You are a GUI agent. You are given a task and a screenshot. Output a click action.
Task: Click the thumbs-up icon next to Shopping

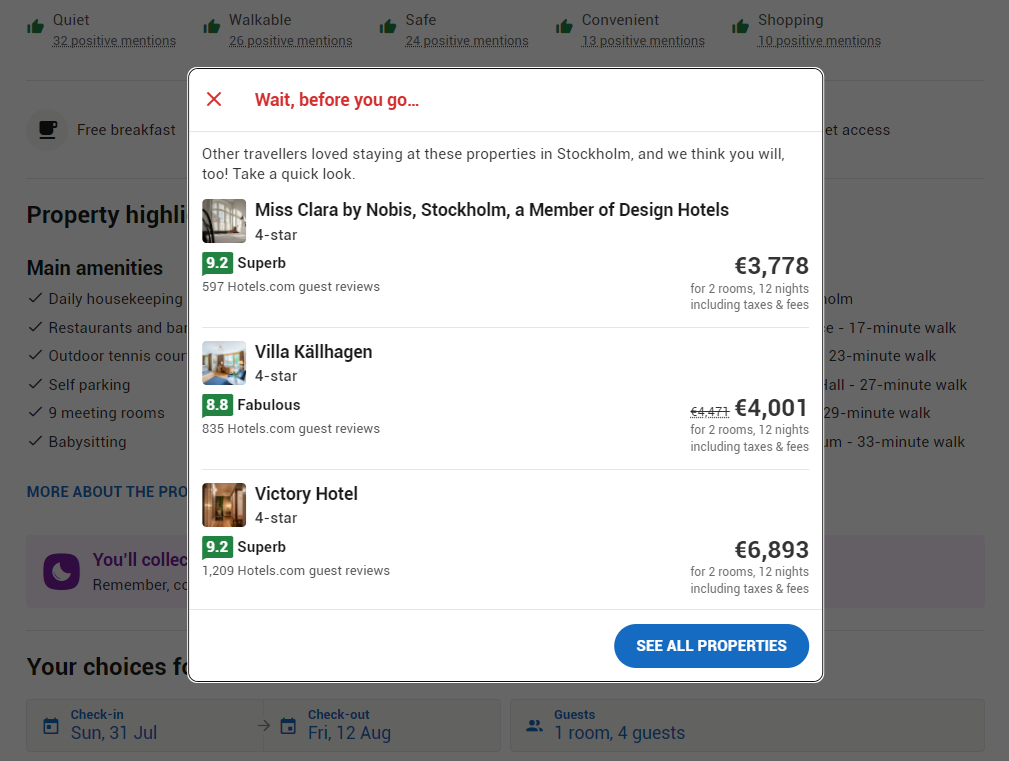tap(740, 25)
